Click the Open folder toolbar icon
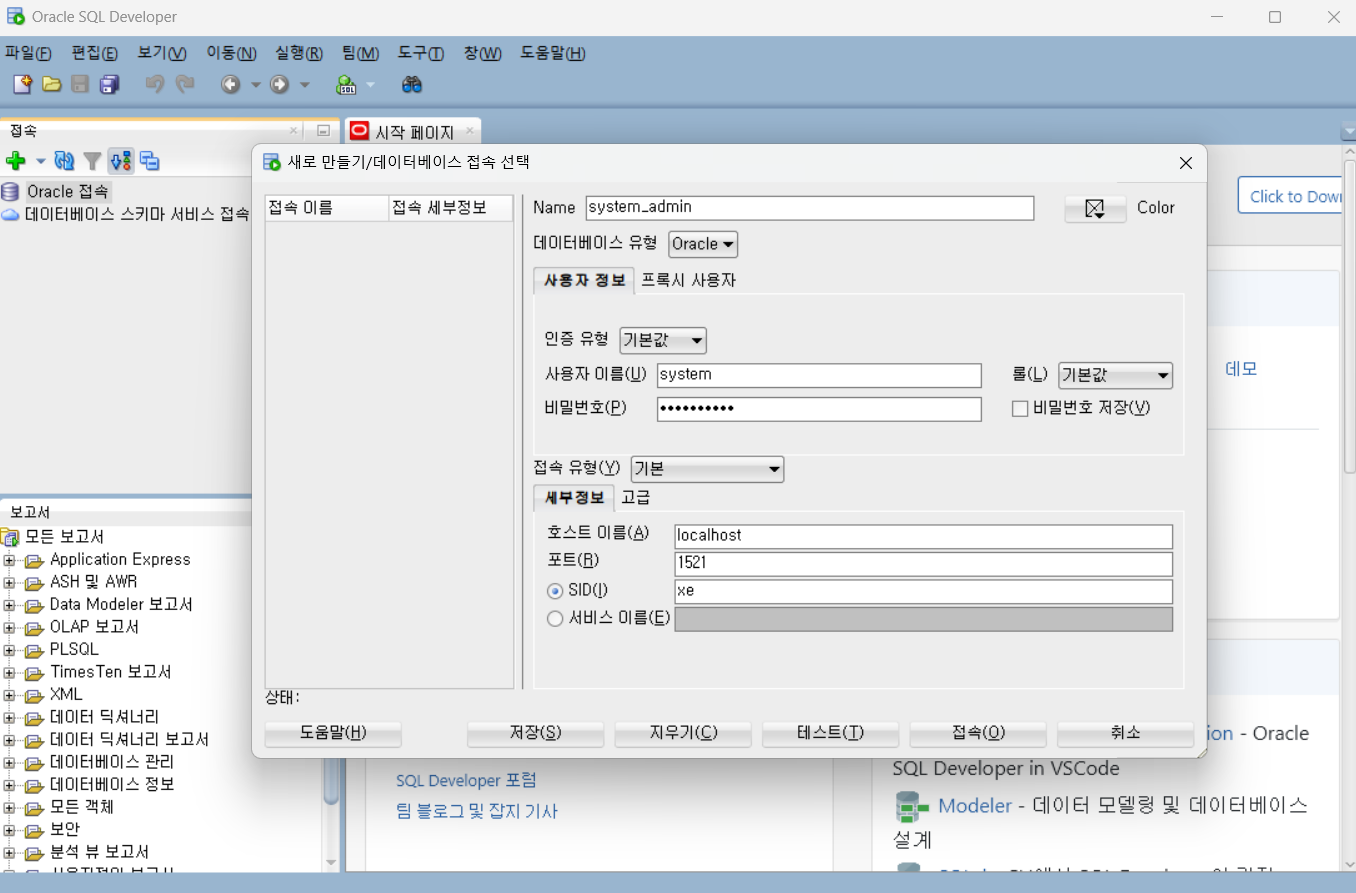1356x893 pixels. pos(52,85)
